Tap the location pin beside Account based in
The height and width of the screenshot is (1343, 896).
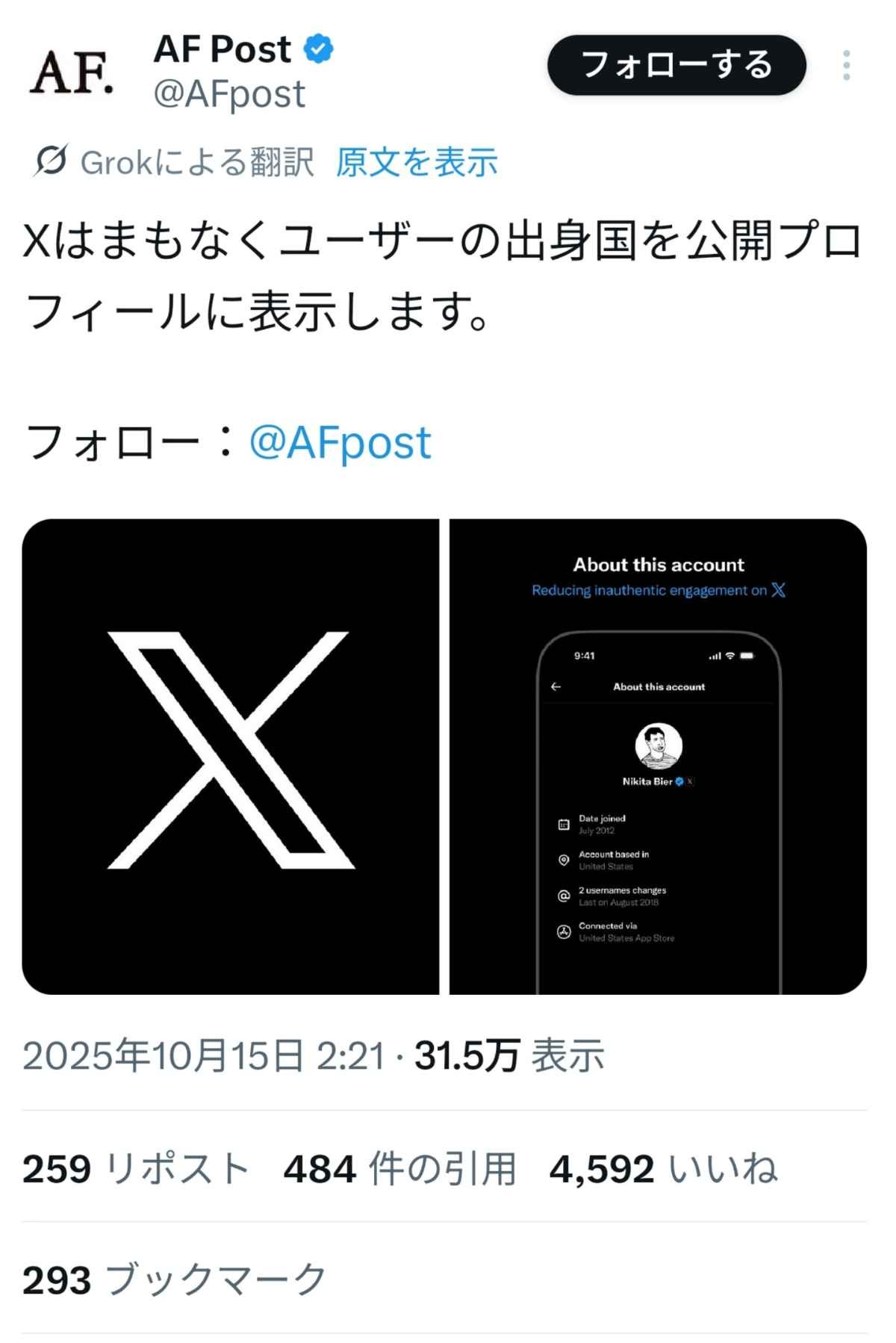click(564, 860)
